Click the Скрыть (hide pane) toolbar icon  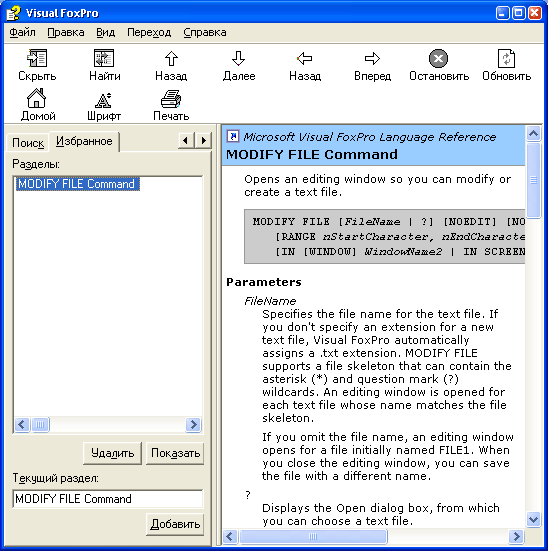pyautogui.click(x=37, y=58)
